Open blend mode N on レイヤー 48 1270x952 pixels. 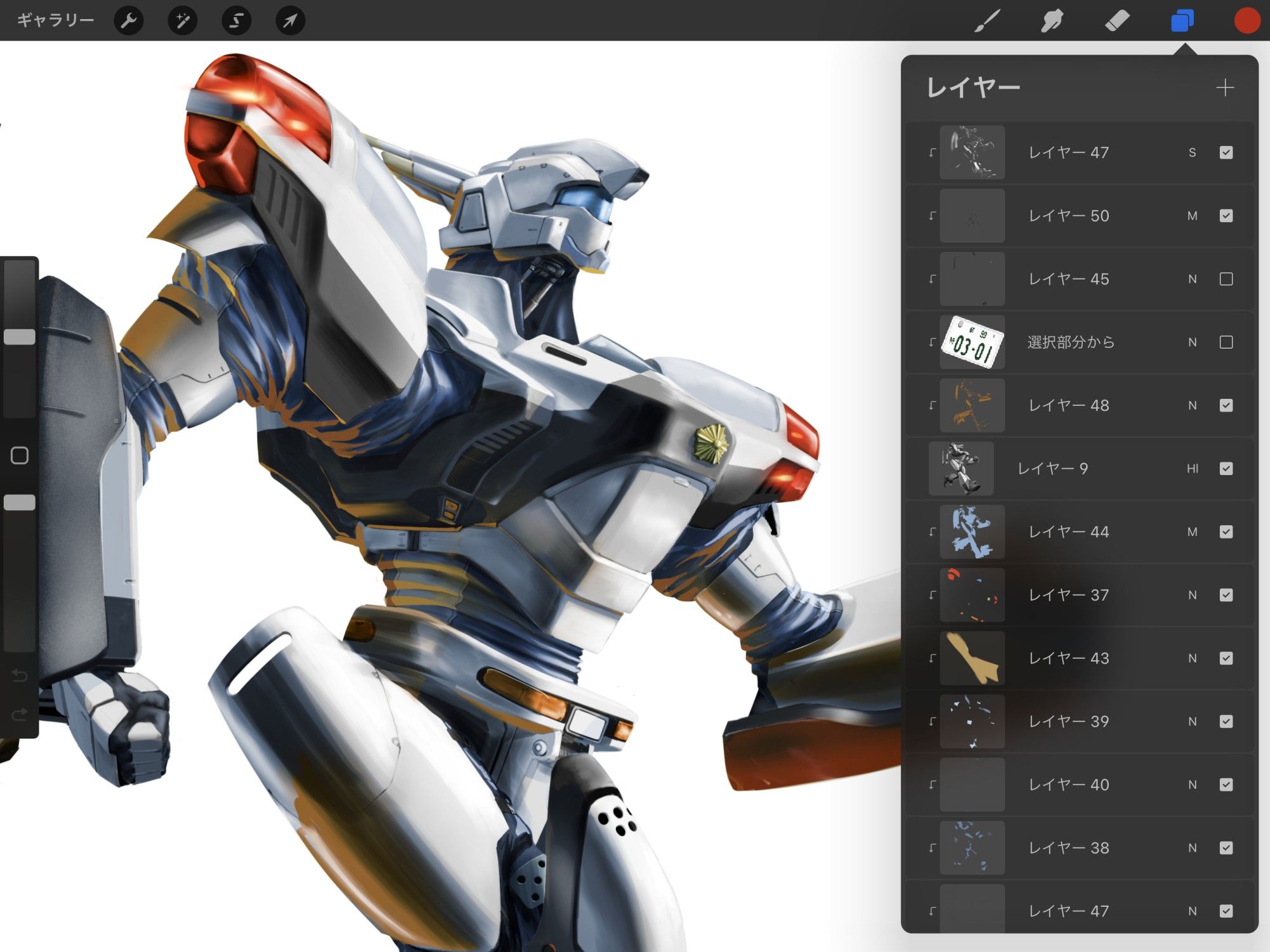pyautogui.click(x=1193, y=405)
